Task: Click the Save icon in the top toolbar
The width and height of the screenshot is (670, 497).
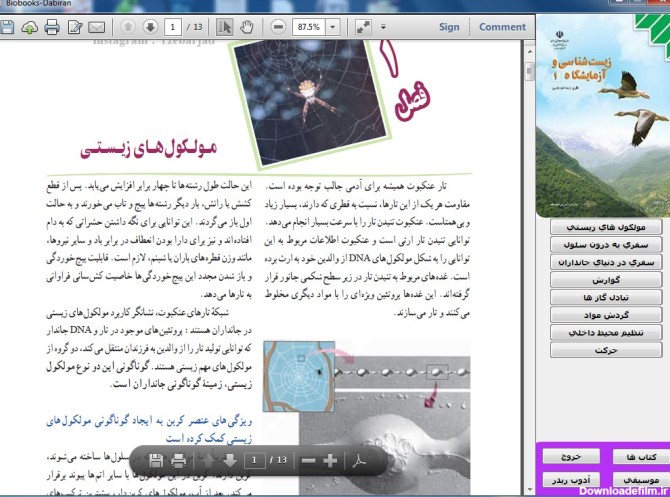Action: (8, 27)
